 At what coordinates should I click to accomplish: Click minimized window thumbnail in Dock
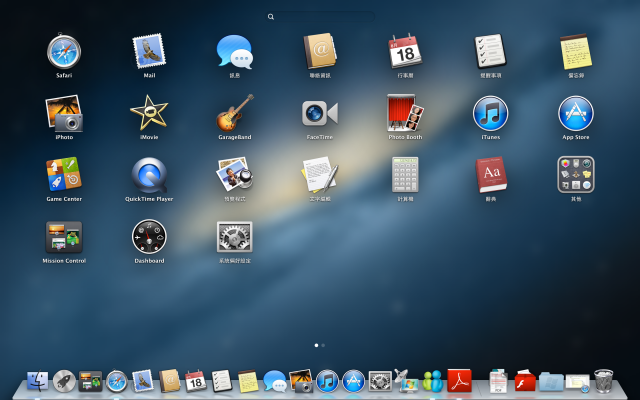pyautogui.click(x=578, y=383)
